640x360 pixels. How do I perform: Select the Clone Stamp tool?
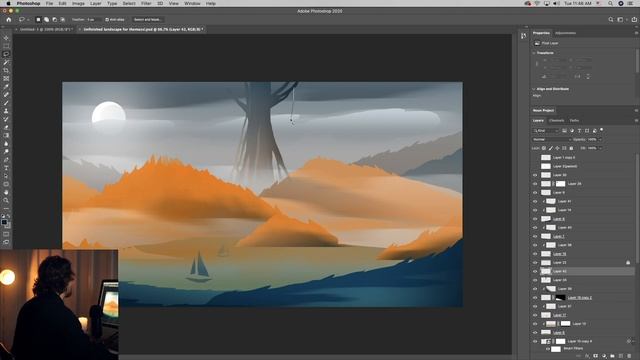click(x=6, y=111)
